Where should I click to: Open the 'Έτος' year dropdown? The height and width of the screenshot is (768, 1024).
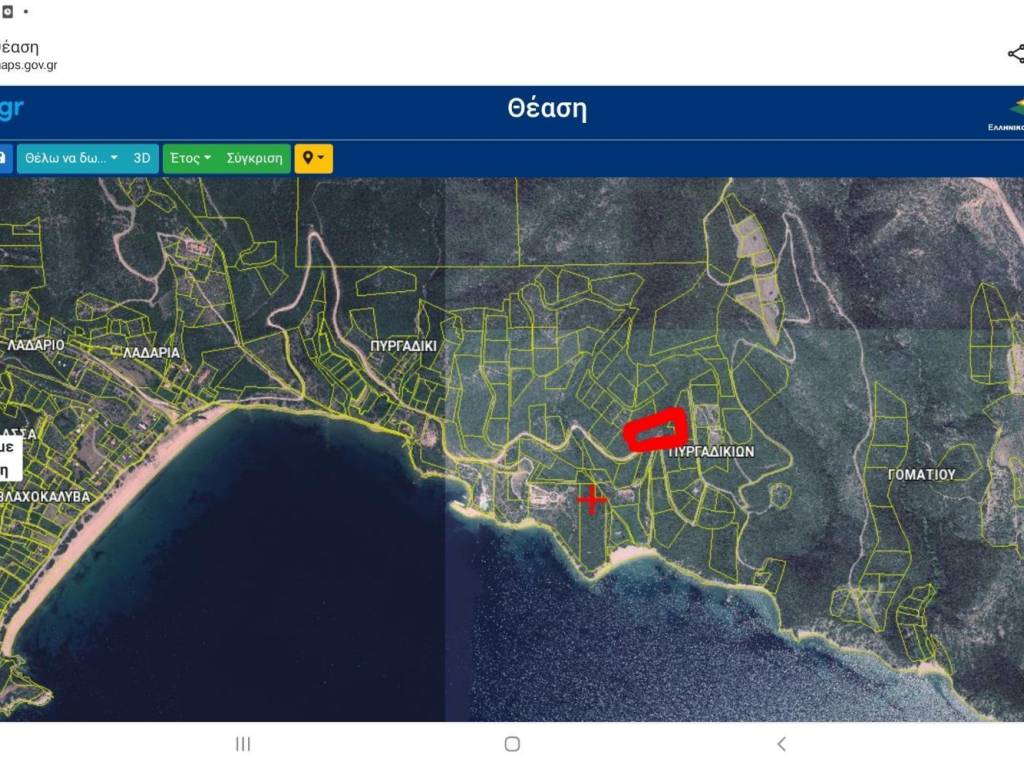coord(190,158)
